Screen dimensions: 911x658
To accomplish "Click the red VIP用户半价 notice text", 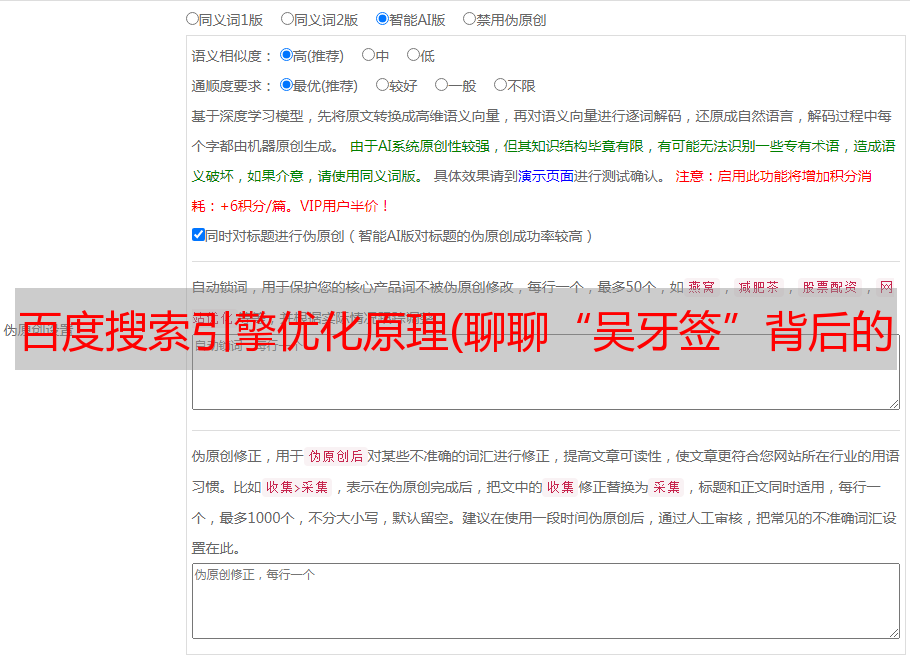I will (x=345, y=206).
